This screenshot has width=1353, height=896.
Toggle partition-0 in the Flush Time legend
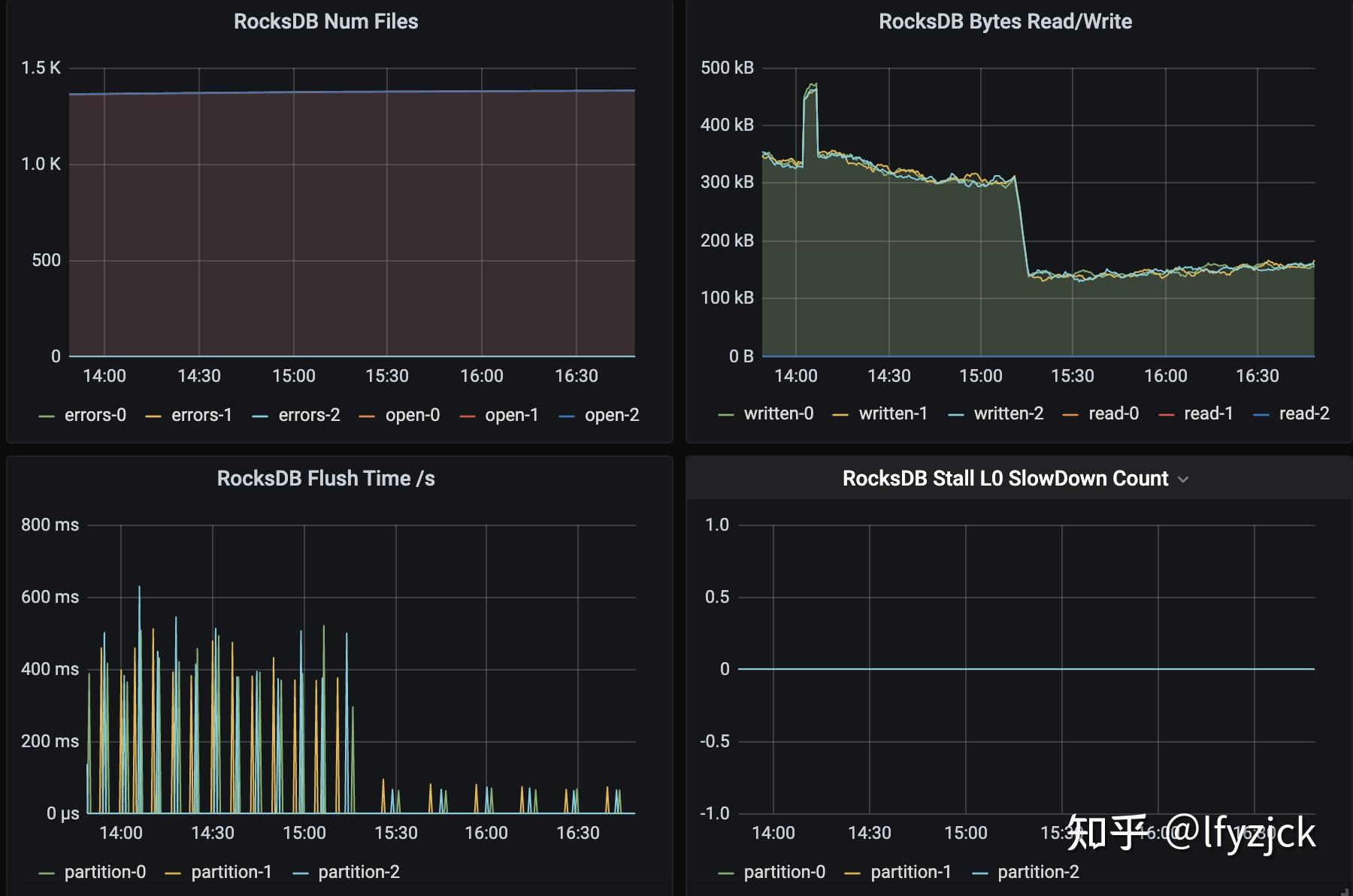point(105,872)
